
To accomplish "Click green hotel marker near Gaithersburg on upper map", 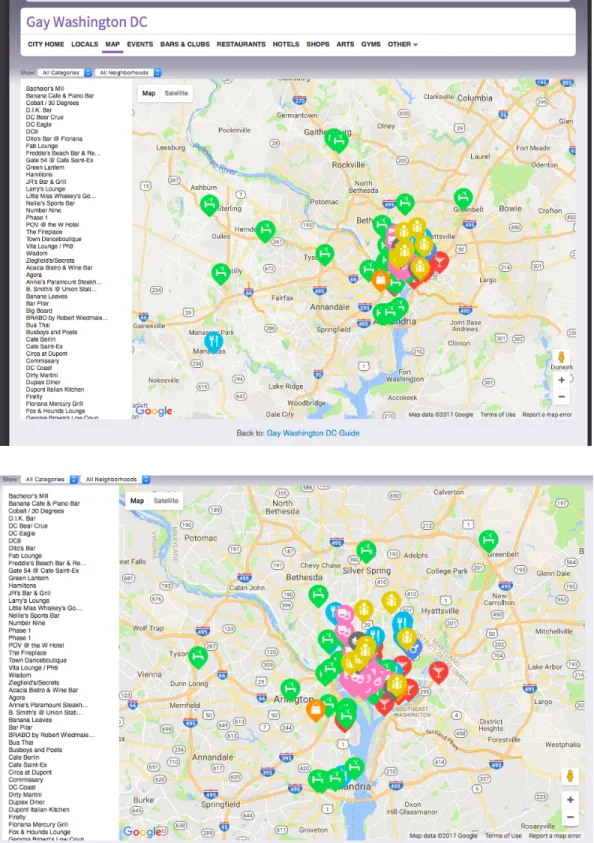I will 337,140.
